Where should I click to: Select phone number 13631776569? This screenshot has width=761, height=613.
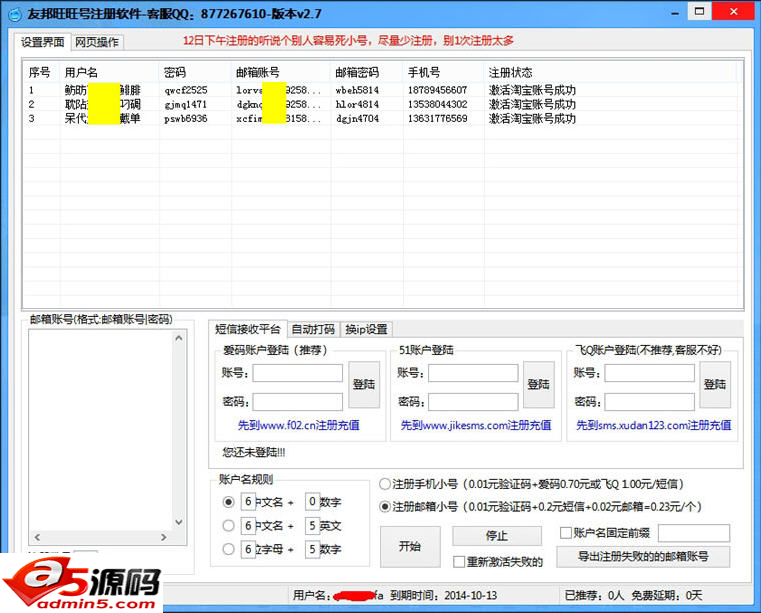[x=438, y=118]
